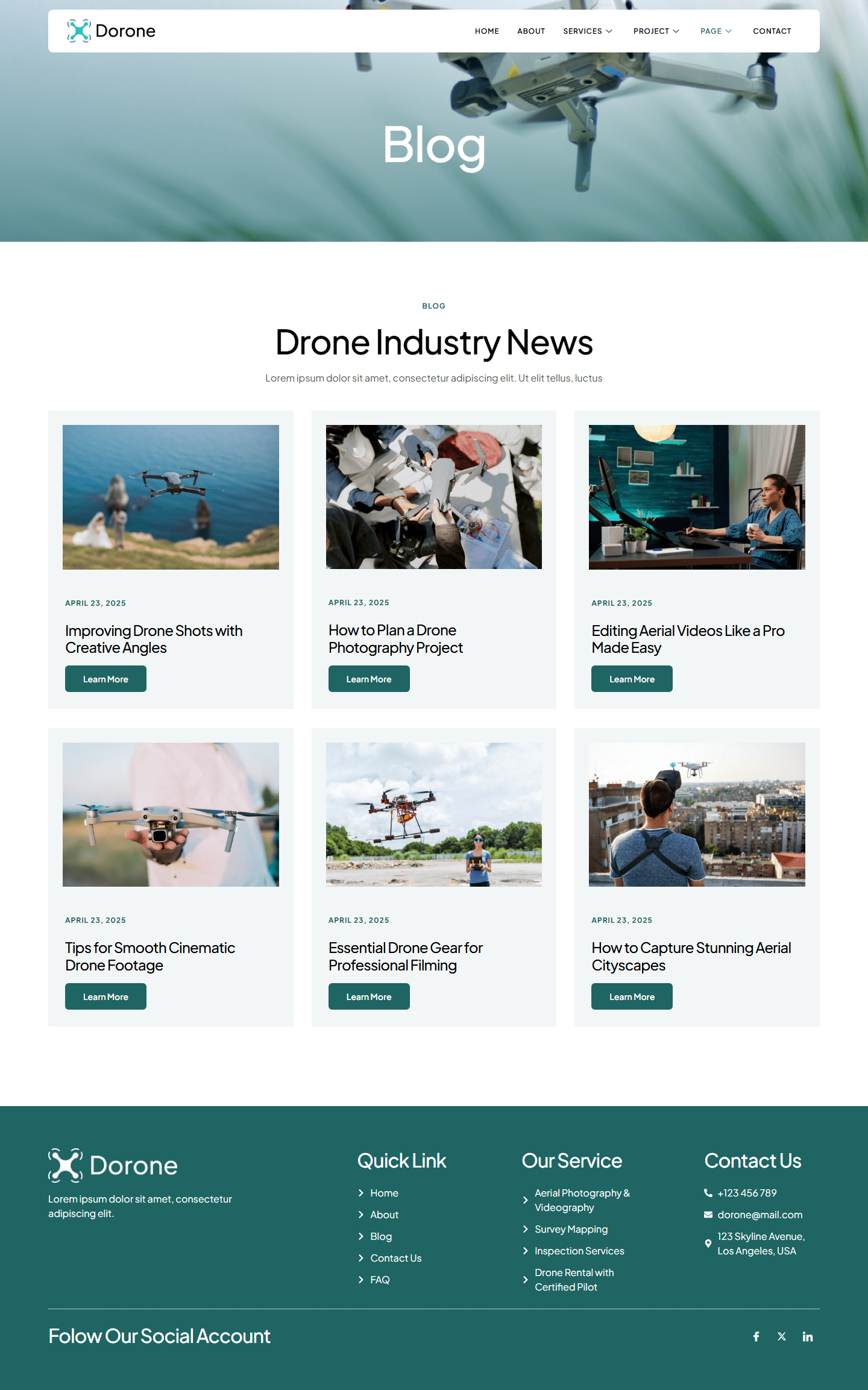Click the chevron icon beside footer FAQ
The height and width of the screenshot is (1390, 868).
361,1280
